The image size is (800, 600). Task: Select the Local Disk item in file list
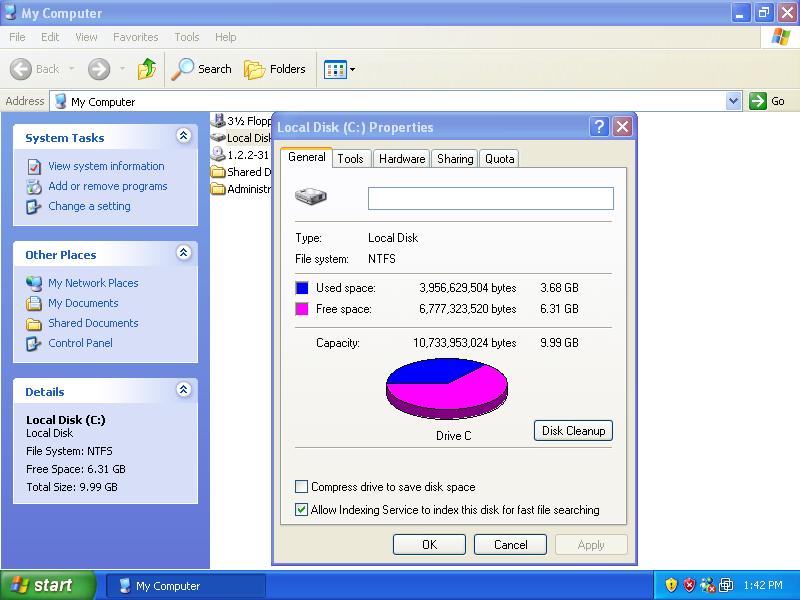[241, 138]
